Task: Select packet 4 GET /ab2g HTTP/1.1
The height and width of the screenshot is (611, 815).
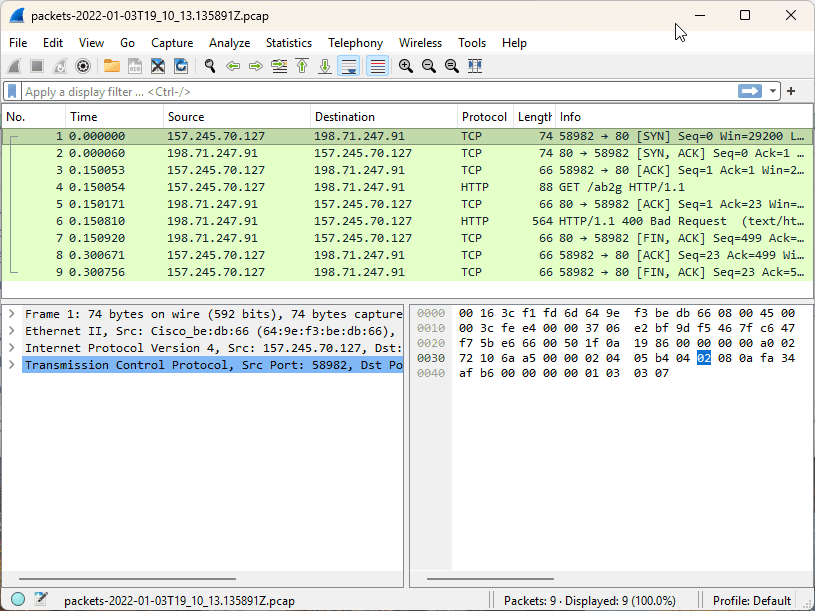Action: pos(407,187)
